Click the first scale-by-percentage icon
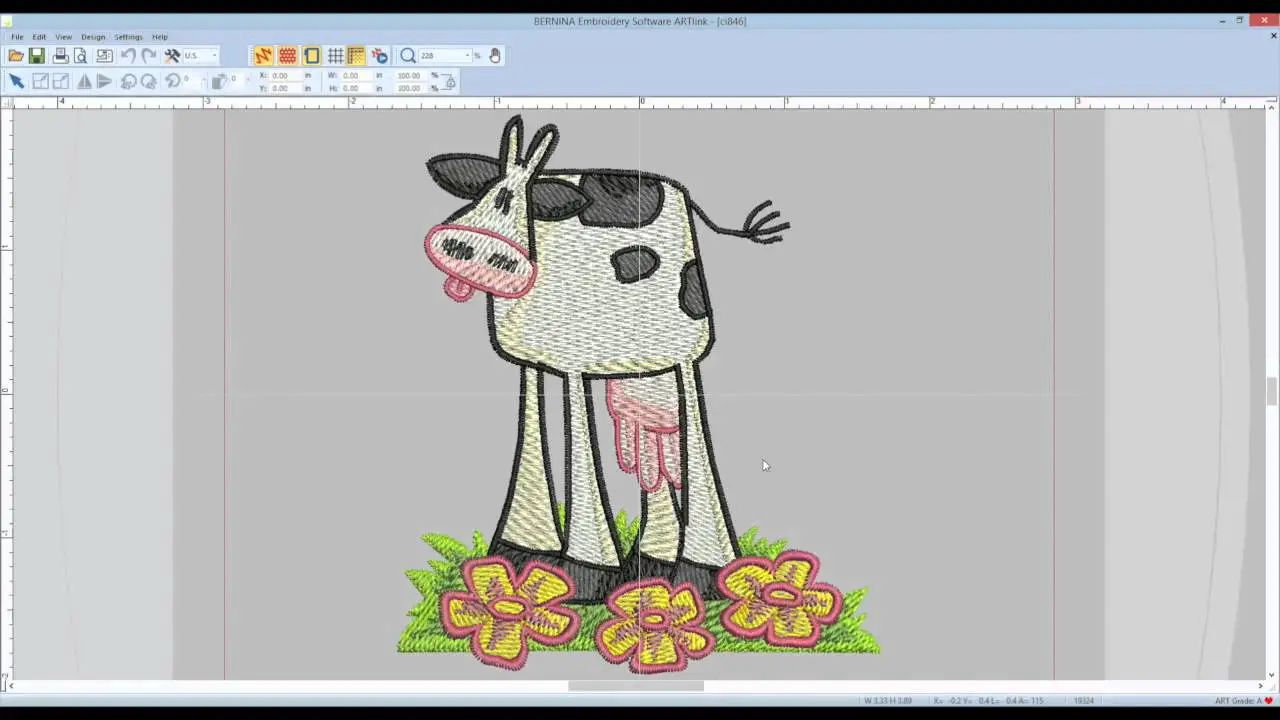 (x=40, y=82)
